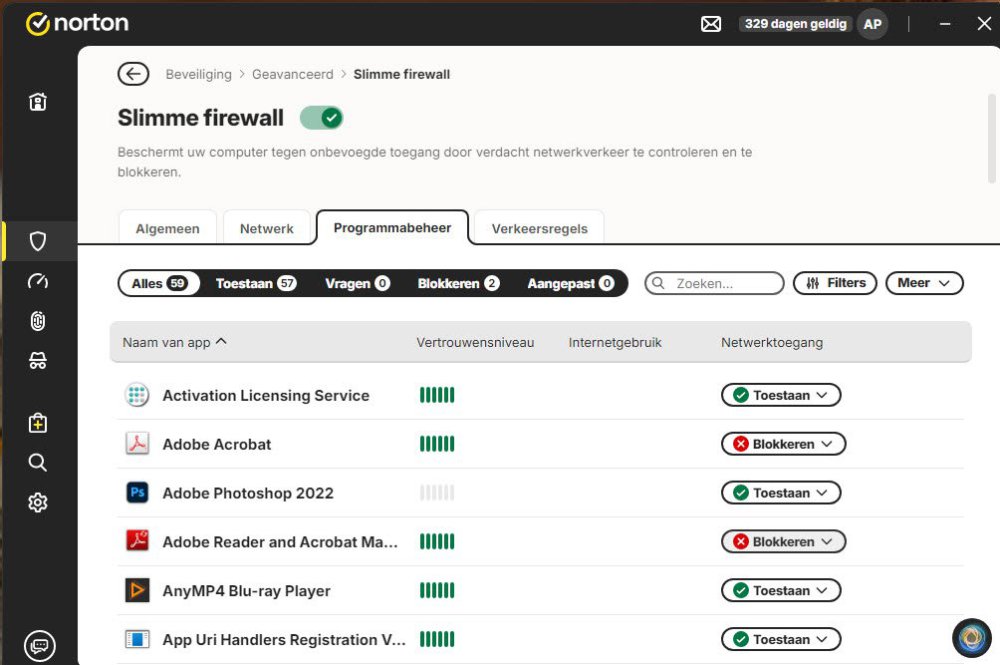The width and height of the screenshot is (1000, 665).
Task: Filter list by Blokkeren 2
Action: (458, 283)
